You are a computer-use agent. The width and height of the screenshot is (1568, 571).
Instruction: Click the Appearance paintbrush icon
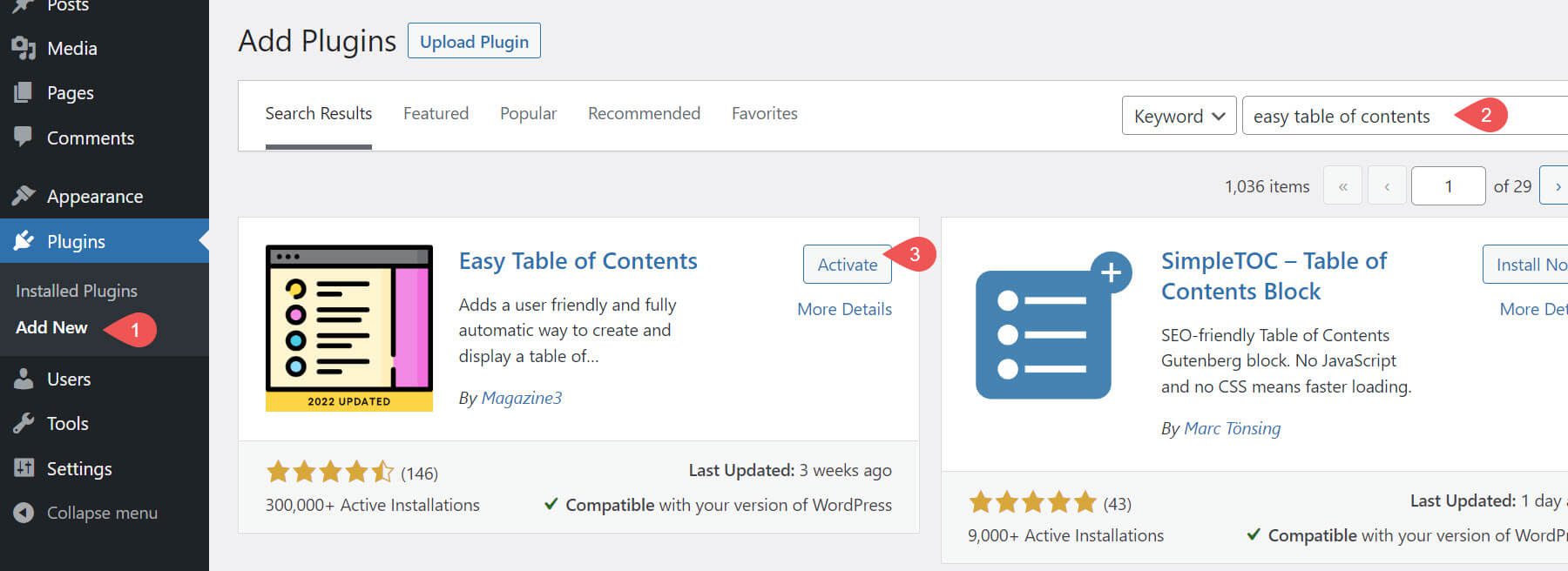coord(24,196)
